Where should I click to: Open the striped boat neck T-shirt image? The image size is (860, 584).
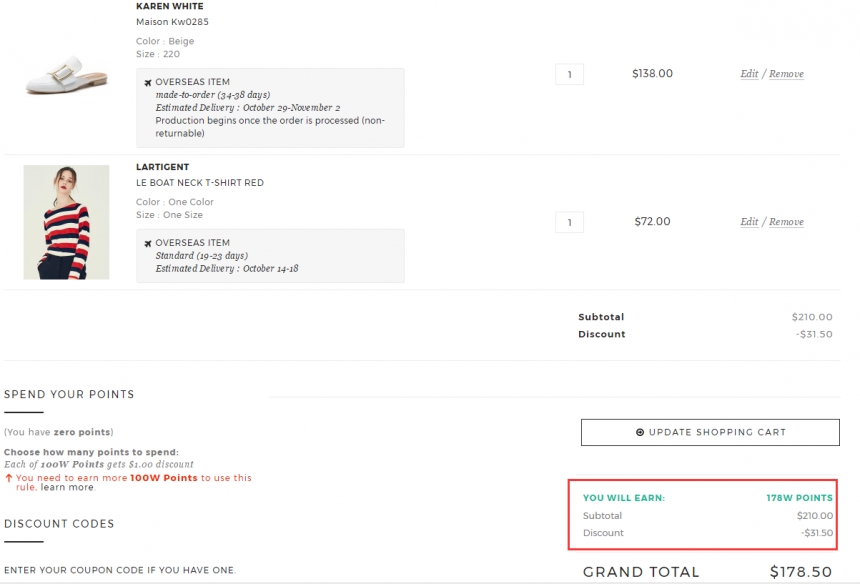(66, 222)
